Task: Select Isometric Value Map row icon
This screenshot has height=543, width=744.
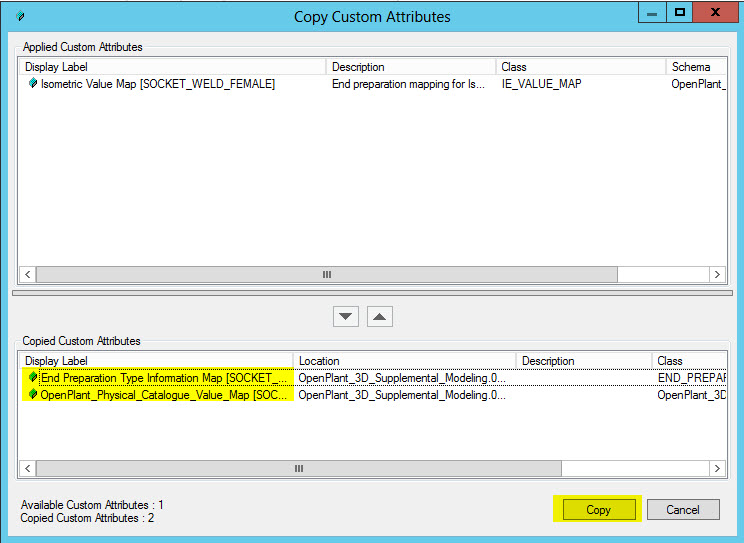Action: (x=33, y=85)
